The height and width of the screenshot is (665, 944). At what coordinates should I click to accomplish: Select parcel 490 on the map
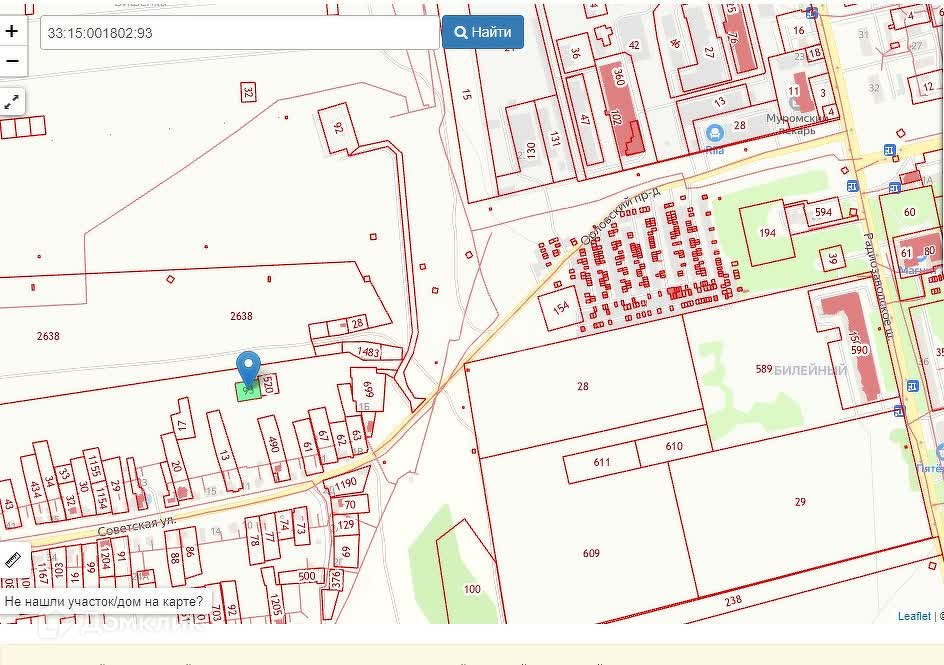273,444
